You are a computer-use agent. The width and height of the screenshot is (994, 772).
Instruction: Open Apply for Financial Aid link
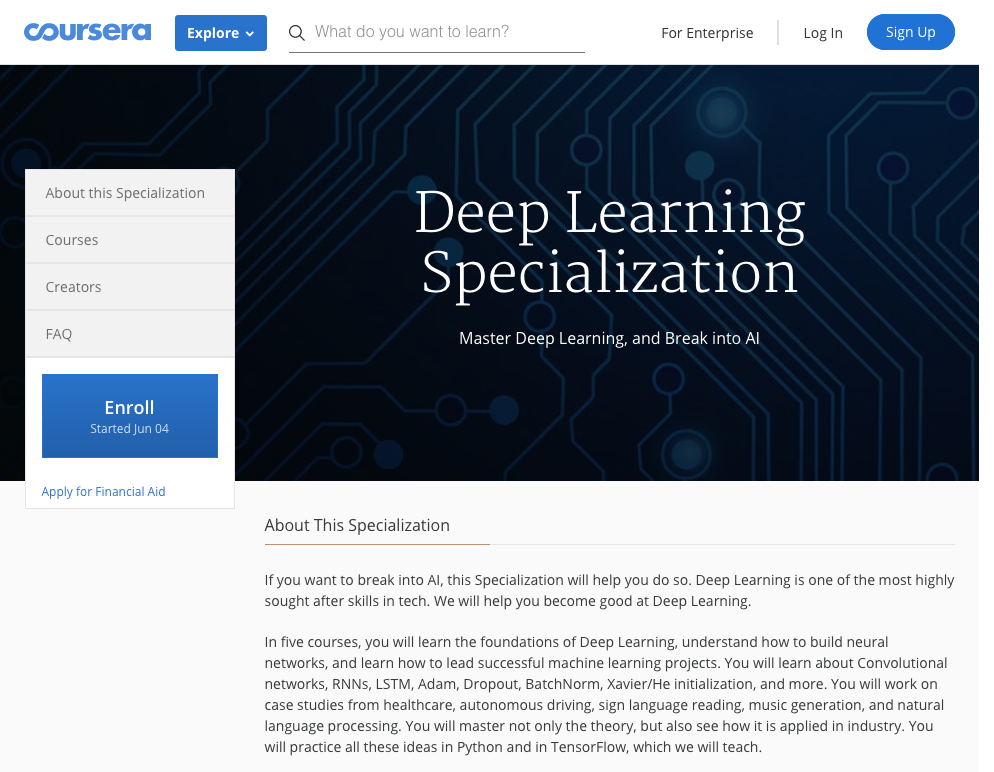tap(103, 491)
